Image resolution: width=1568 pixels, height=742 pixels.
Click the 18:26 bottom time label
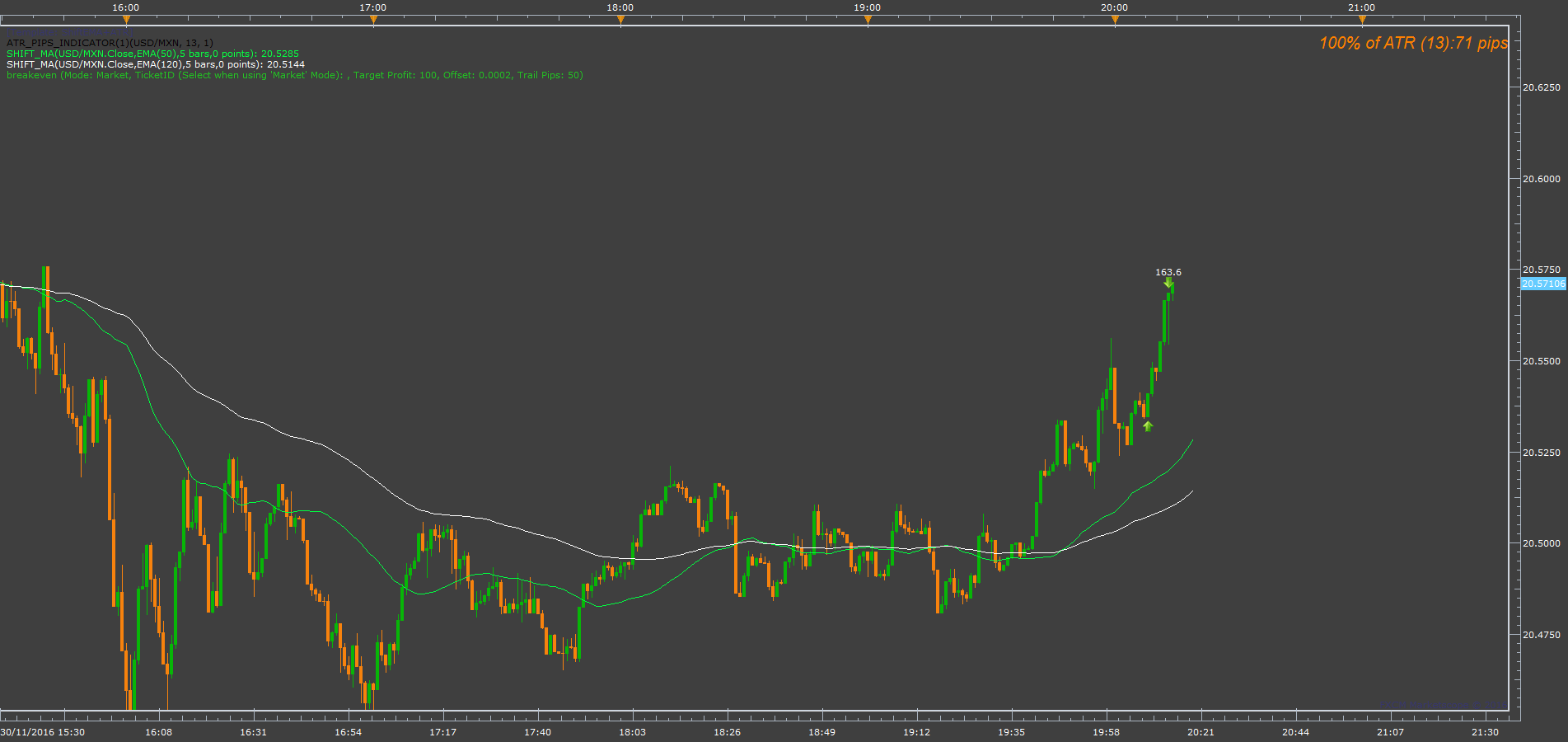[x=728, y=732]
